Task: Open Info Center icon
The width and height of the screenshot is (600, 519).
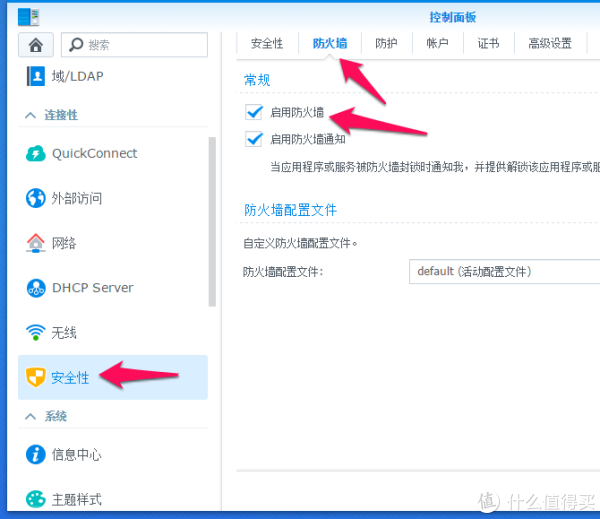Action: point(36,454)
